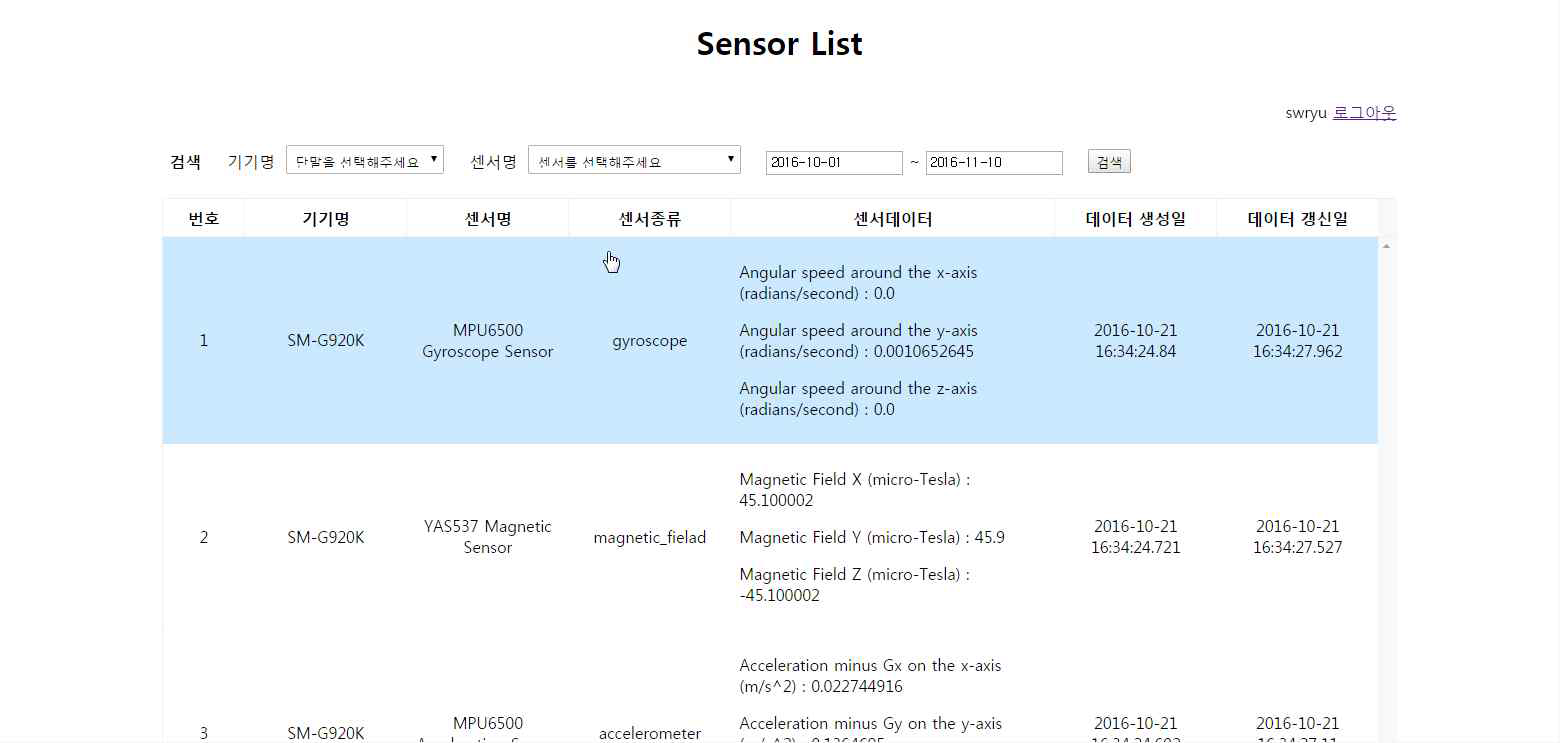
Task: Select YAS537 Magnetic Sensor cell
Action: (488, 537)
